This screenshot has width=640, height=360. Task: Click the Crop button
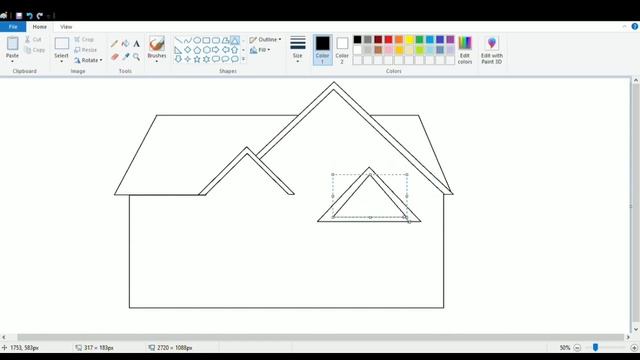pos(84,39)
